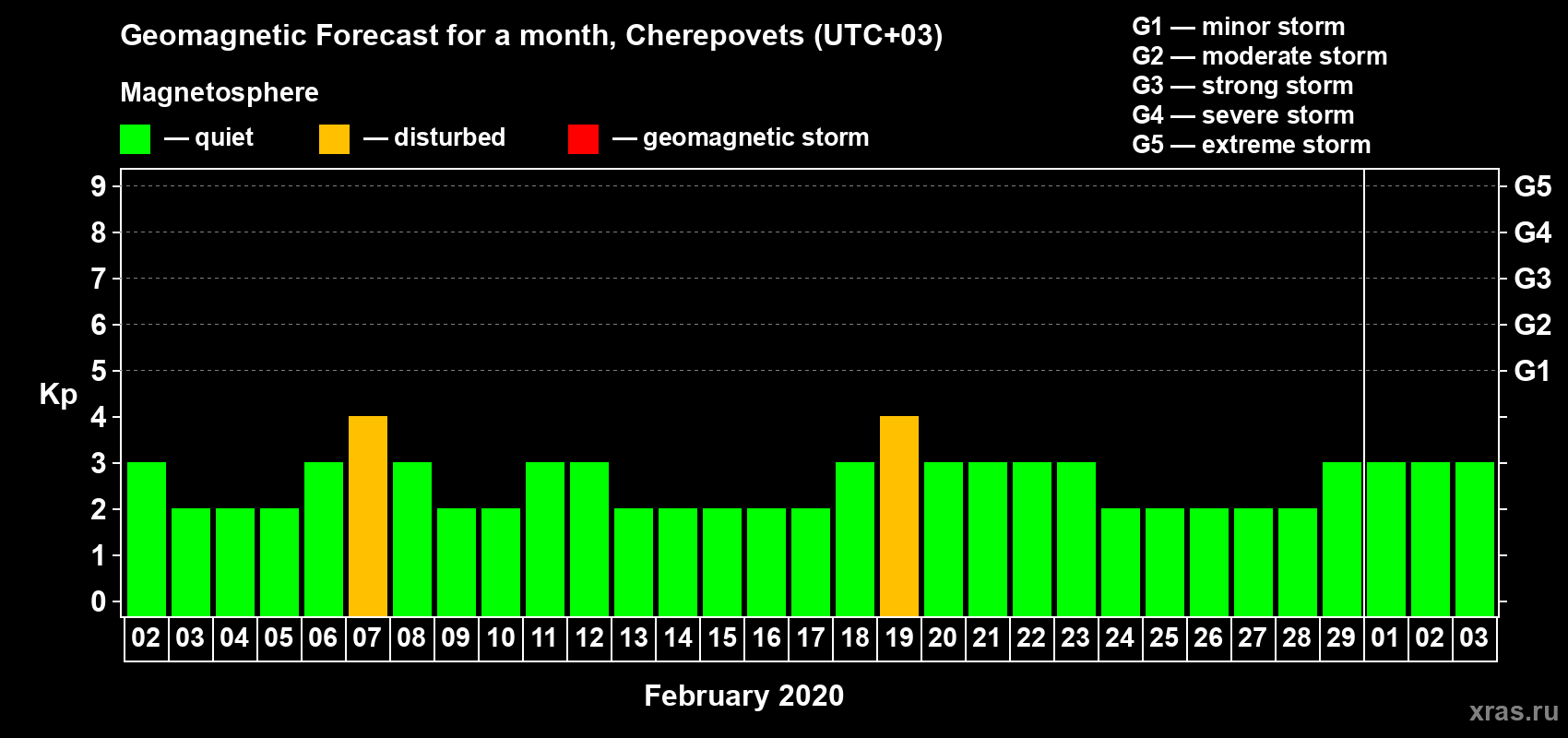
Task: Click the green bar above date 18
Action: point(855,539)
